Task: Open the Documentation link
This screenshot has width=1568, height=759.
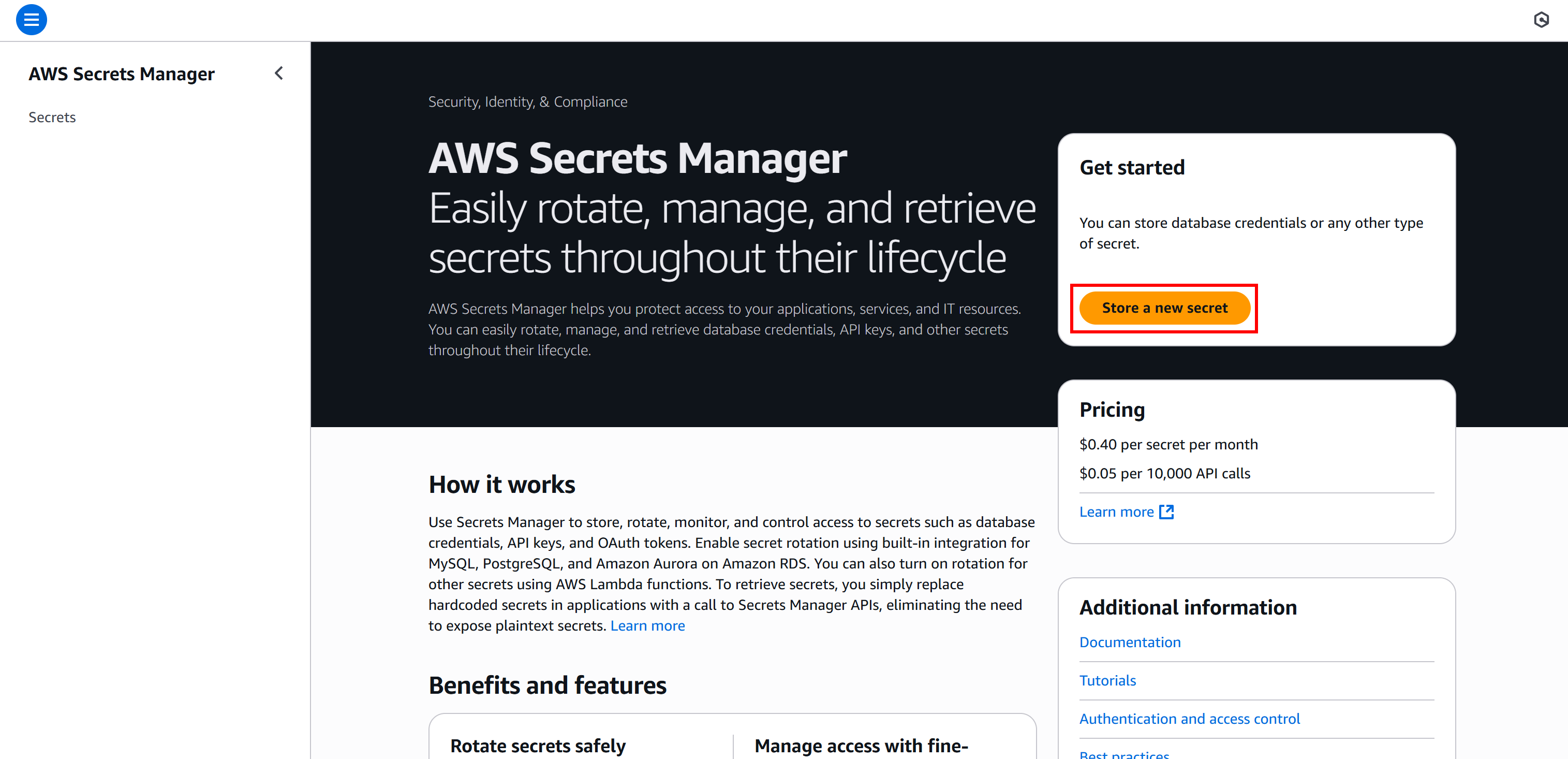Action: pos(1130,641)
